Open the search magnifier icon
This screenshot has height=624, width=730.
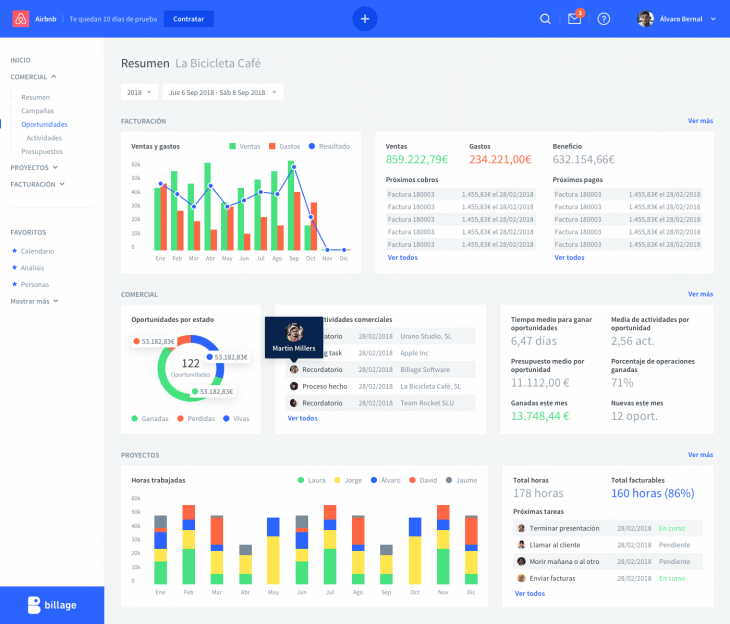545,19
